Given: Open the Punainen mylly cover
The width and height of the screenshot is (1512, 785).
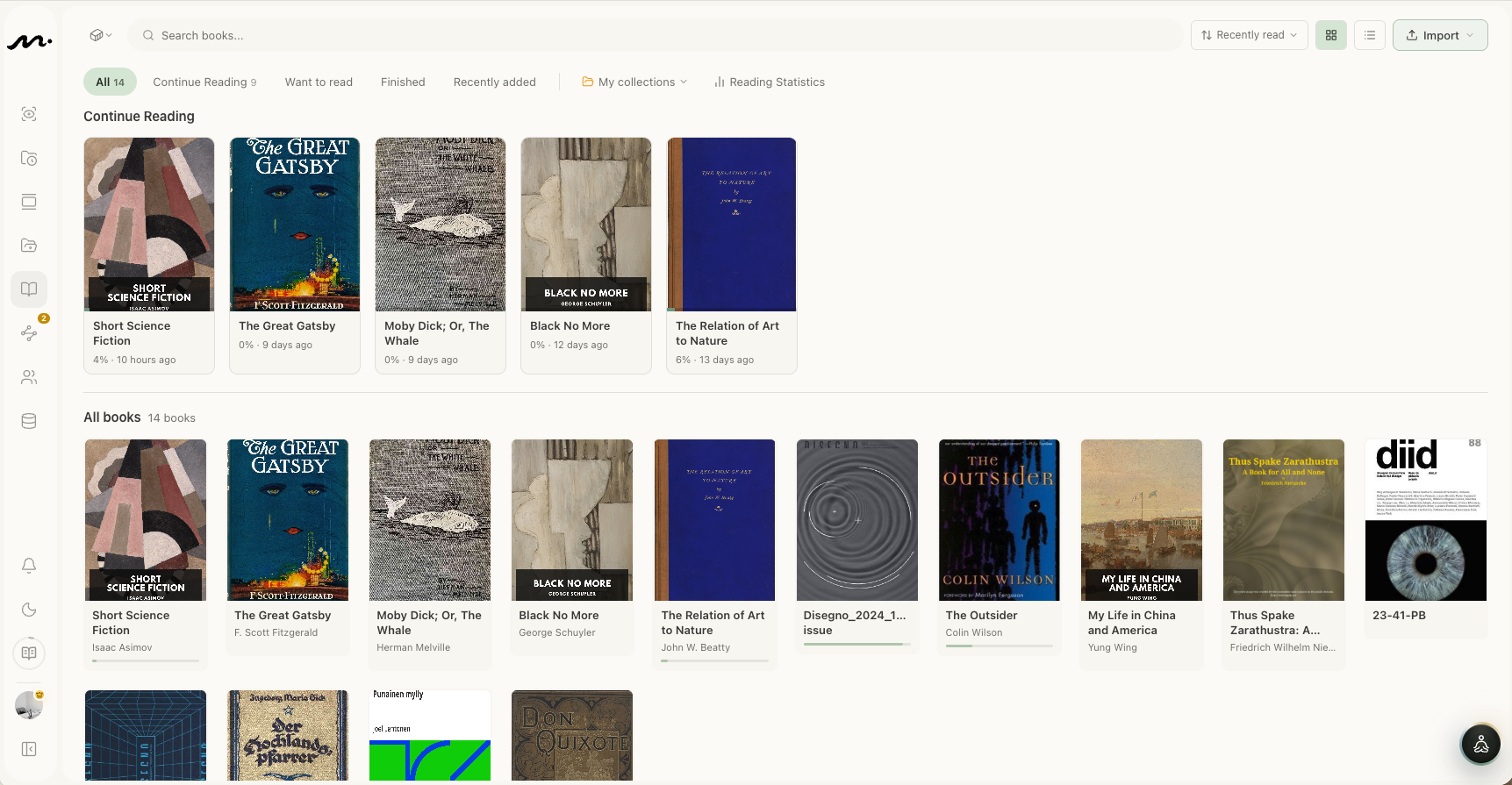Looking at the screenshot, I should coord(430,735).
